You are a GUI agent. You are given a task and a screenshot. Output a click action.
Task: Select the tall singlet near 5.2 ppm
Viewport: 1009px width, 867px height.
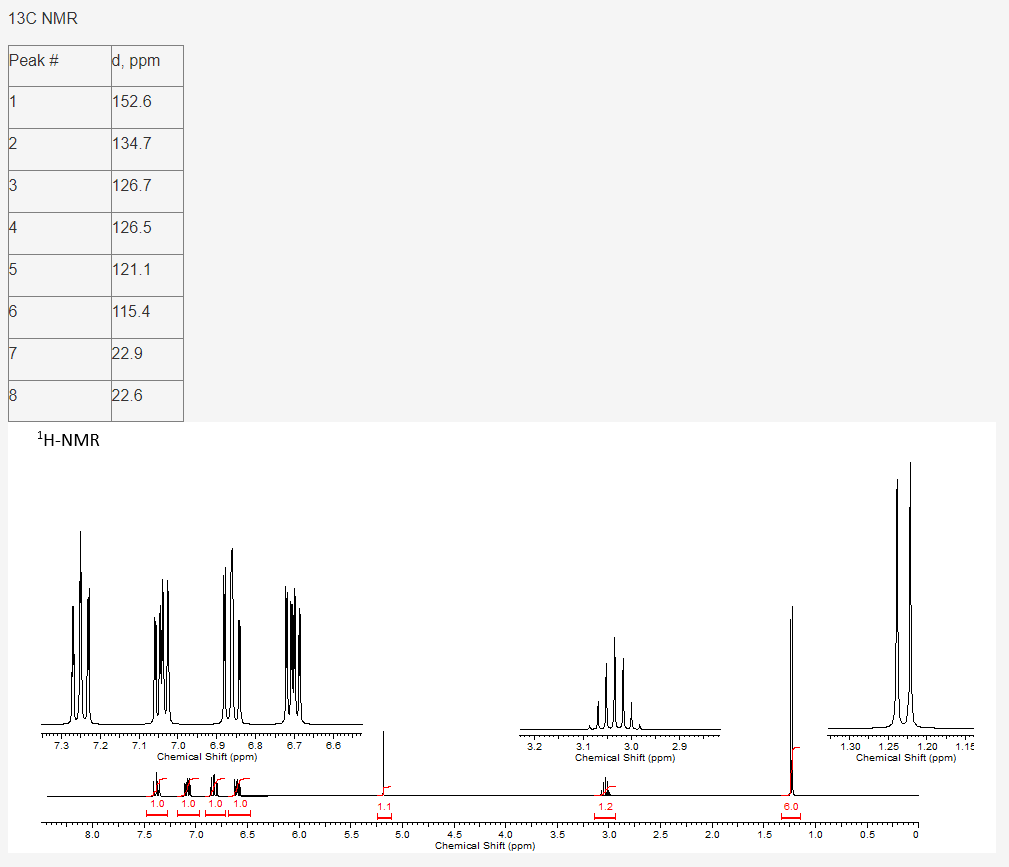pos(384,760)
